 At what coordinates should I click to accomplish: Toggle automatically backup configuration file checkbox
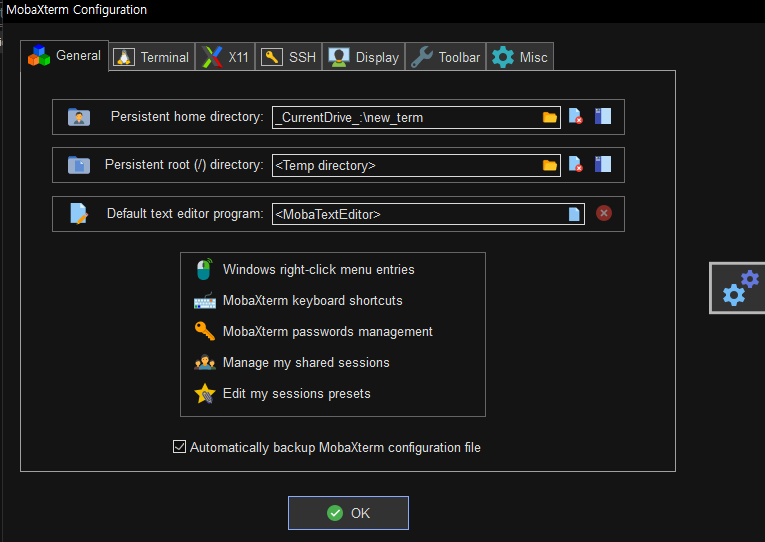[x=180, y=447]
